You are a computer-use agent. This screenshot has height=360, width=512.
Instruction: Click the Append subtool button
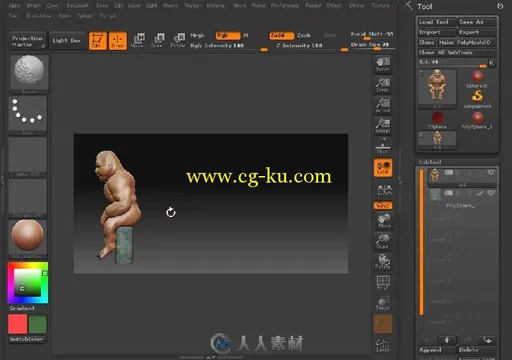[x=437, y=350]
